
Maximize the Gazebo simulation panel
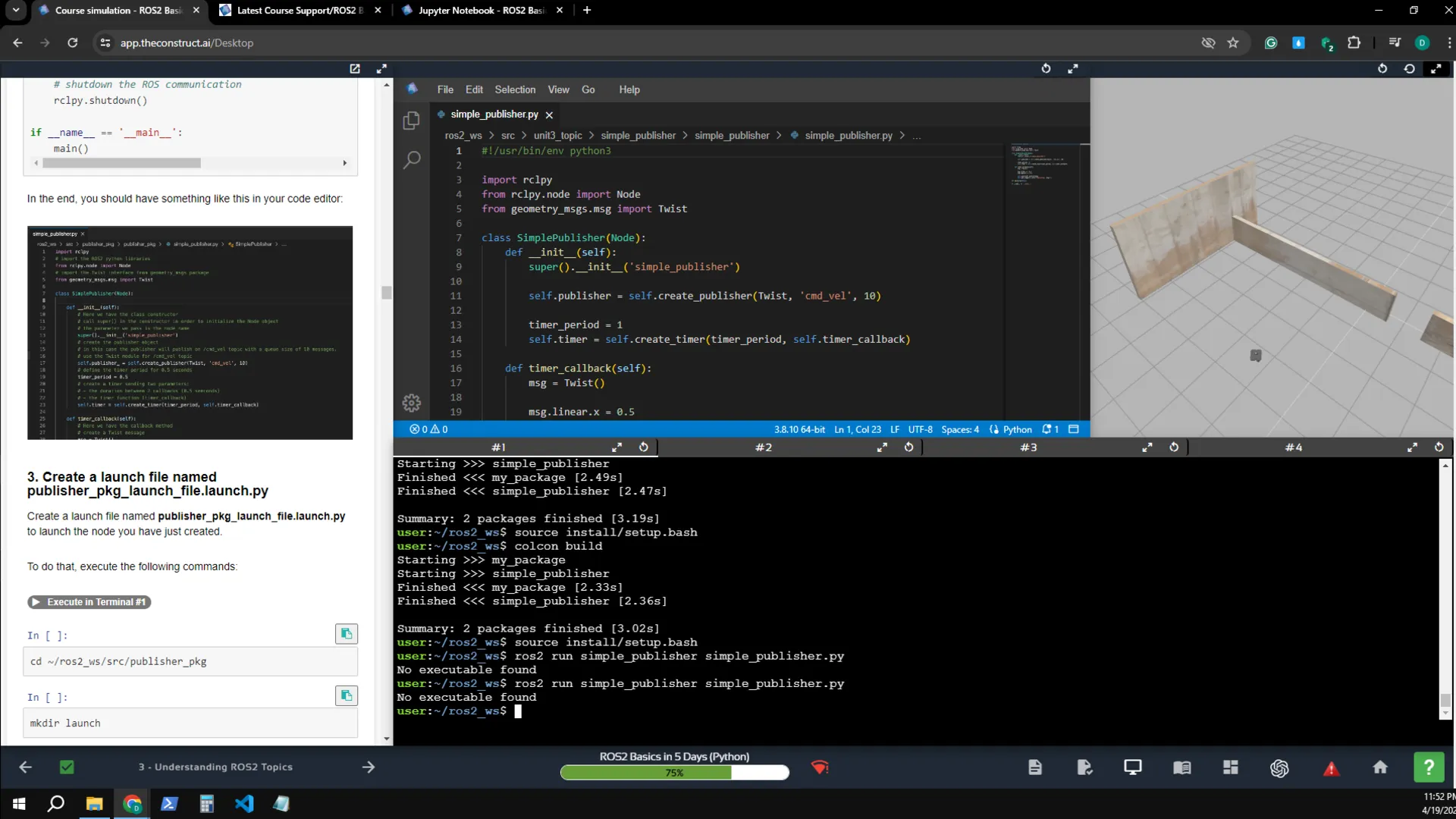1436,68
